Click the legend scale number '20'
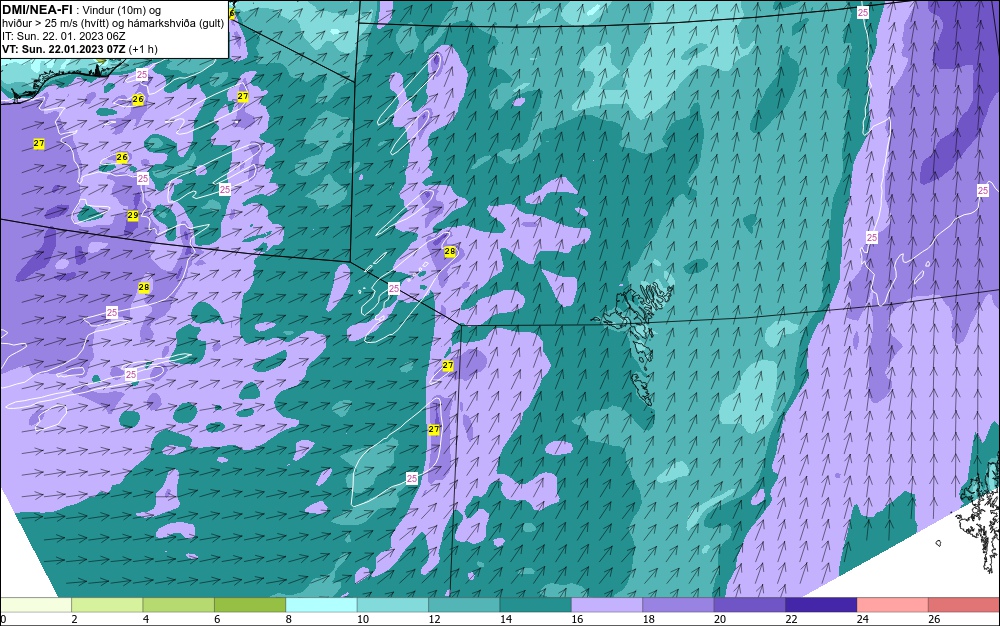 [720, 619]
